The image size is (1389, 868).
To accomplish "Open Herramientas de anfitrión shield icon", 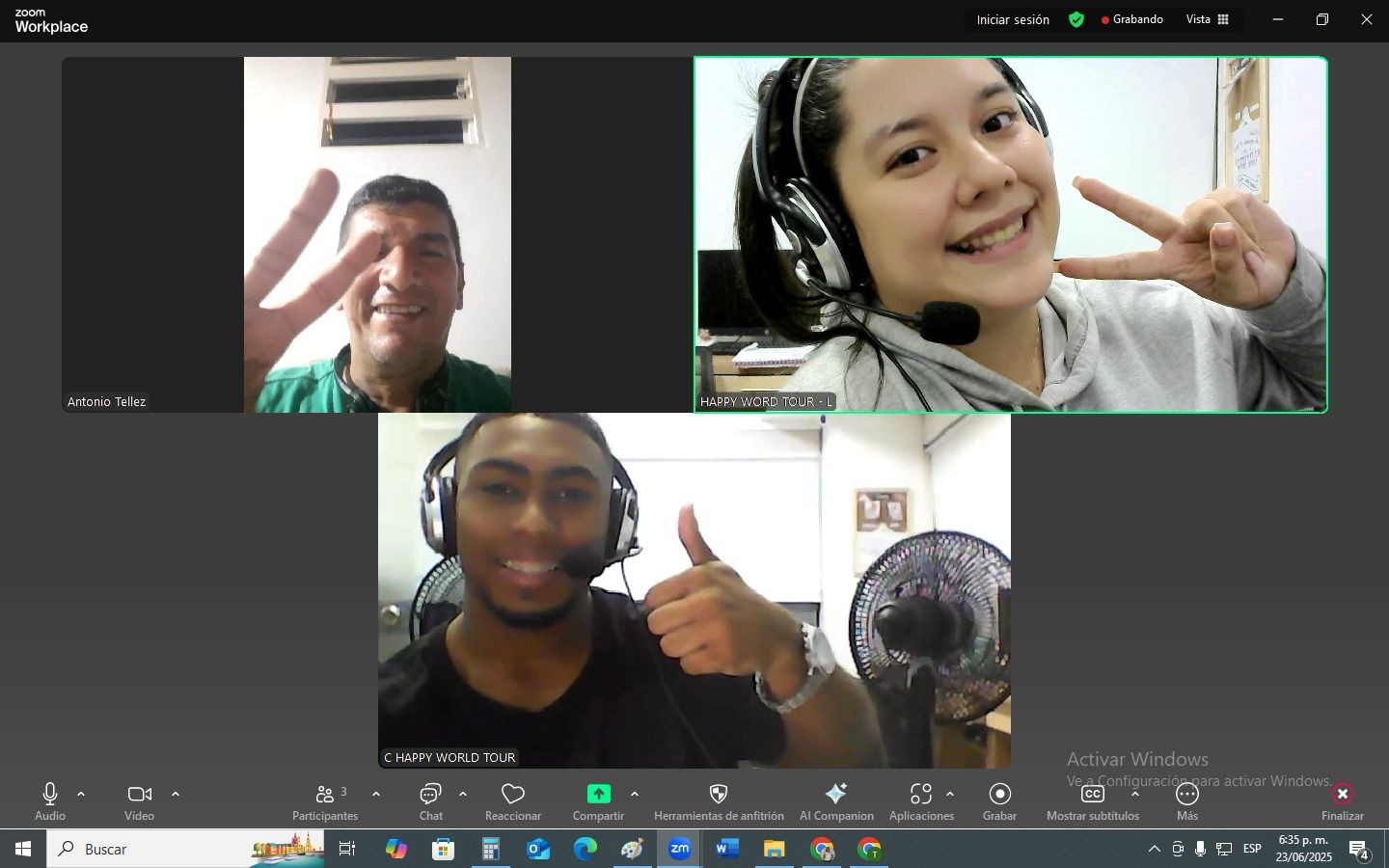I will [x=719, y=794].
